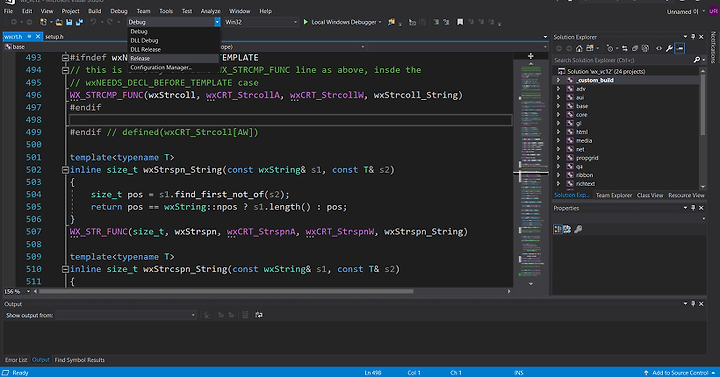Click the Navigate Backward toolbar icon
This screenshot has width=720, height=377.
coord(14,22)
